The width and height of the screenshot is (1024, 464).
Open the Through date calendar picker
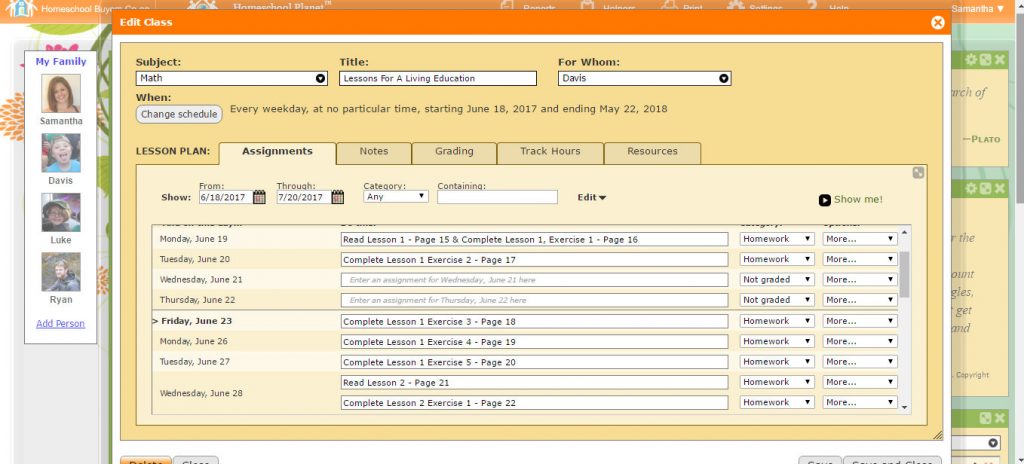click(x=338, y=197)
